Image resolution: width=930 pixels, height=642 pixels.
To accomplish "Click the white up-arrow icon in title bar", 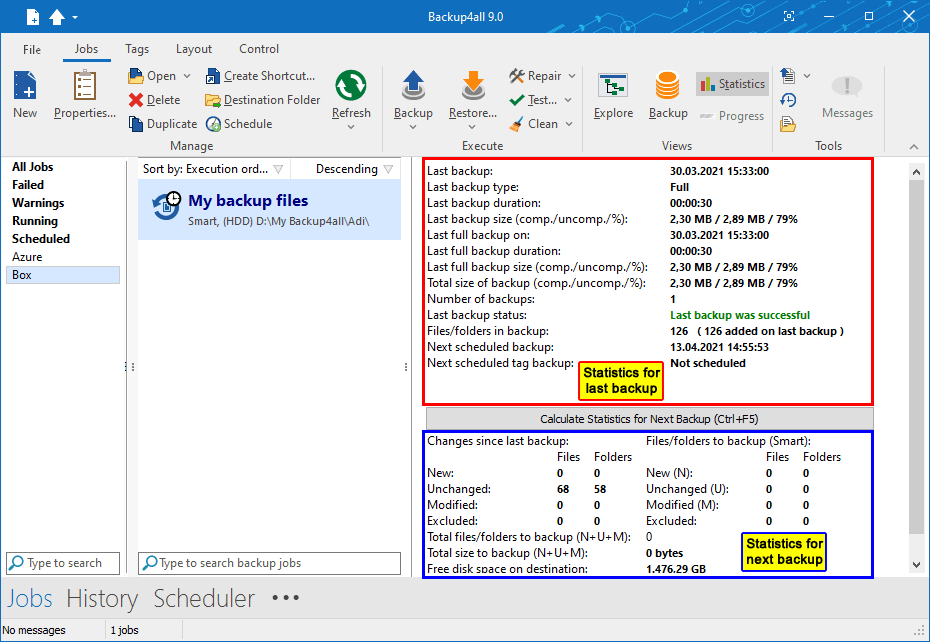I will pos(57,17).
